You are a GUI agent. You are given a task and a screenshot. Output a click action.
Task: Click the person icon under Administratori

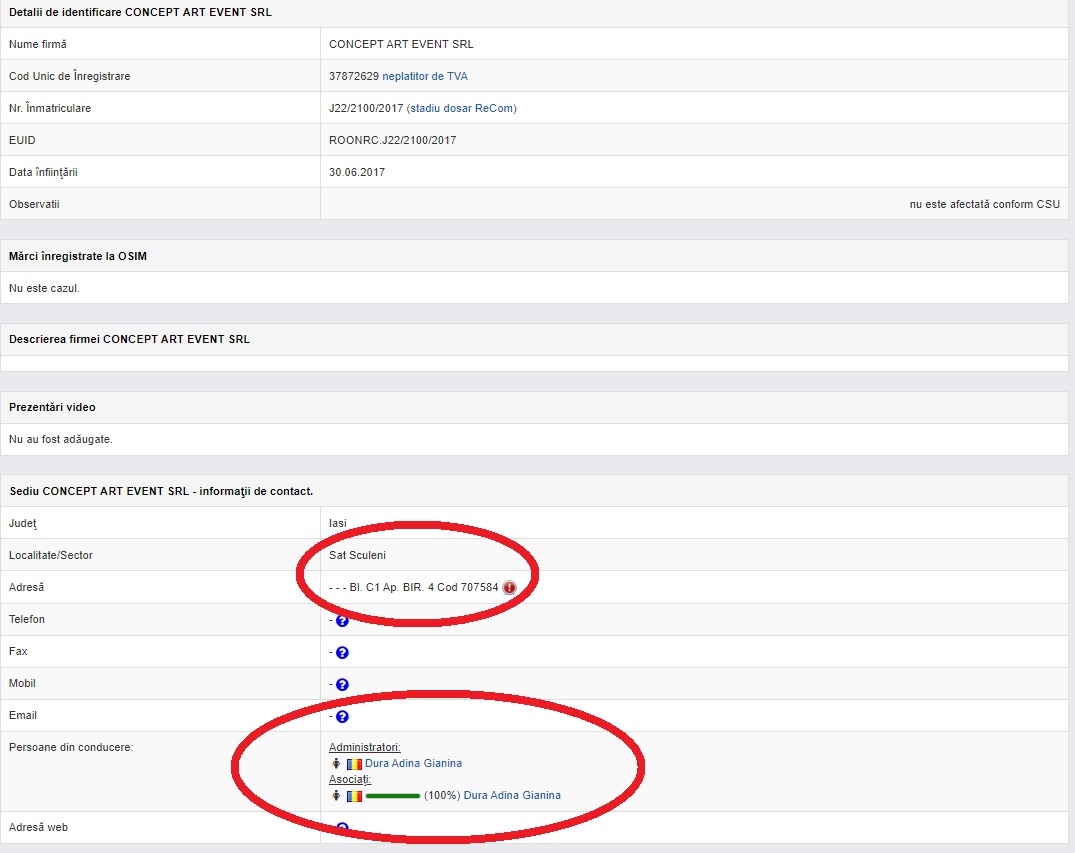click(336, 763)
